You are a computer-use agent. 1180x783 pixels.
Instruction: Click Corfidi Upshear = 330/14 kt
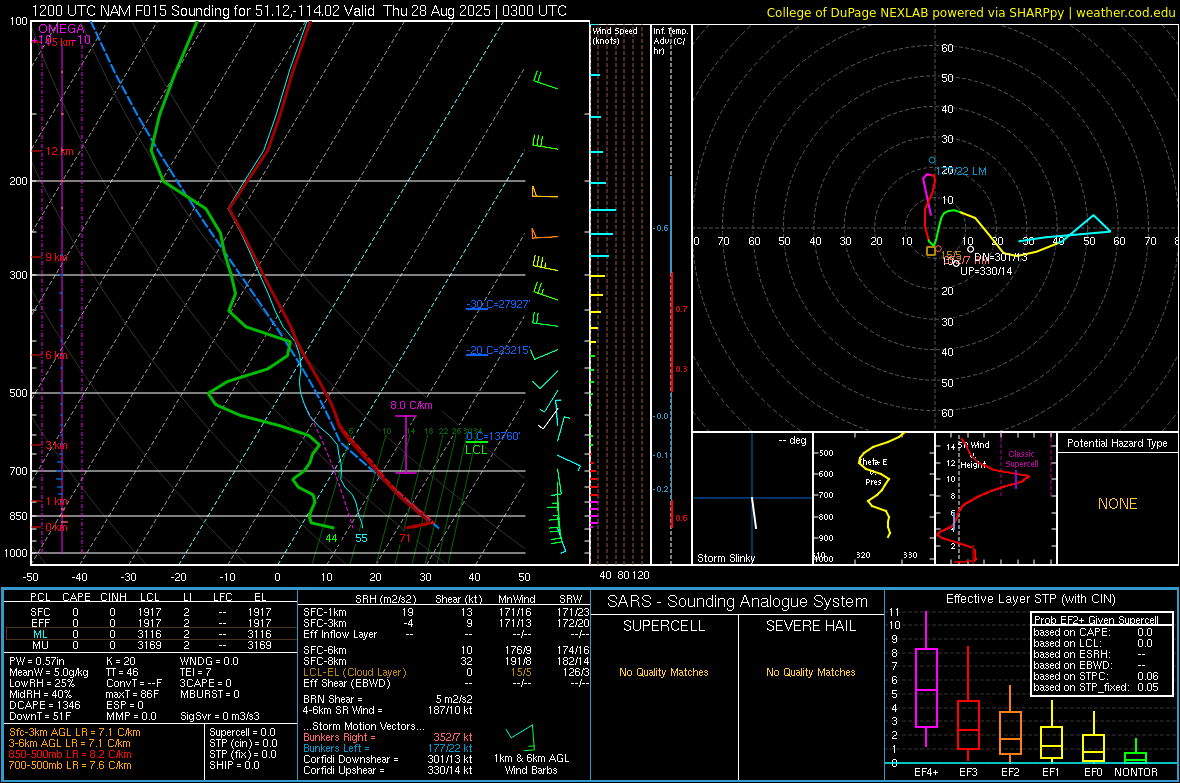point(388,770)
